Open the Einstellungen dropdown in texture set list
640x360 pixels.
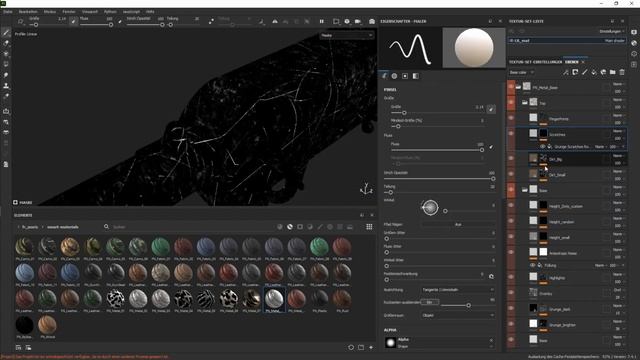pyautogui.click(x=612, y=31)
